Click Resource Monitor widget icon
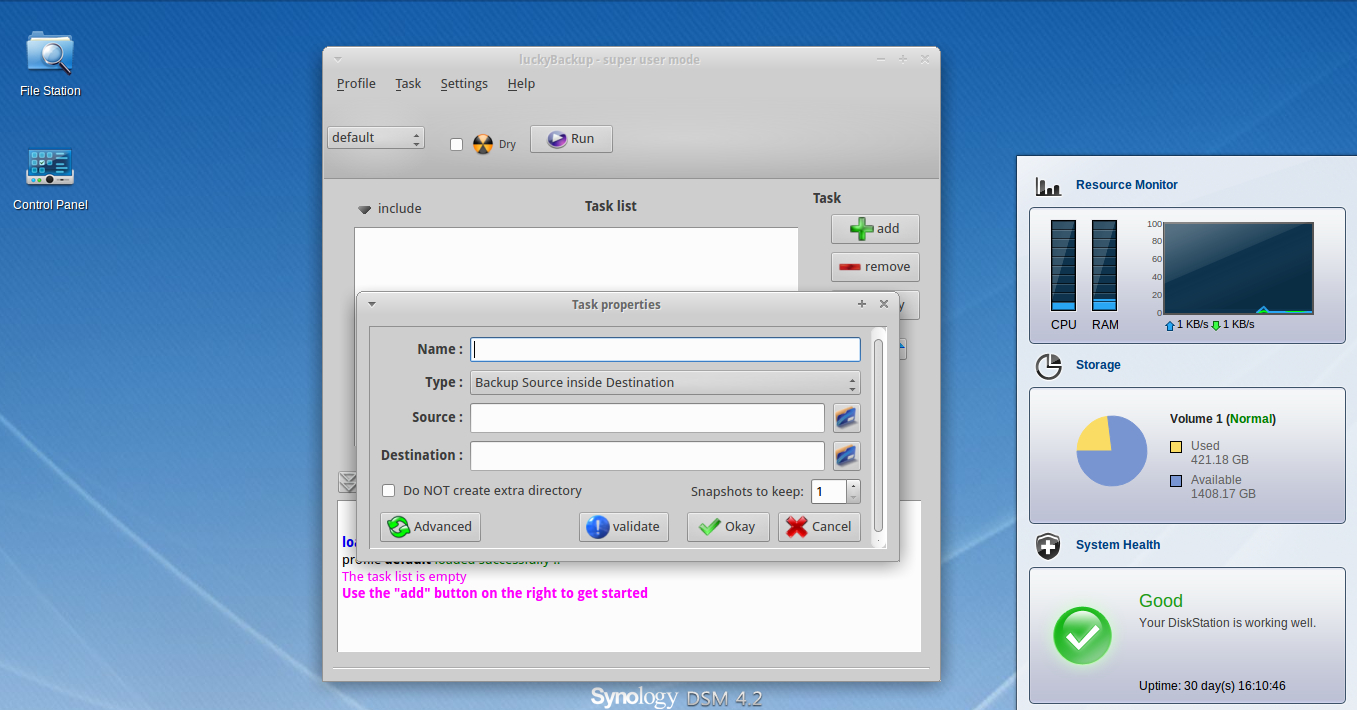This screenshot has width=1357, height=710. (x=1048, y=186)
